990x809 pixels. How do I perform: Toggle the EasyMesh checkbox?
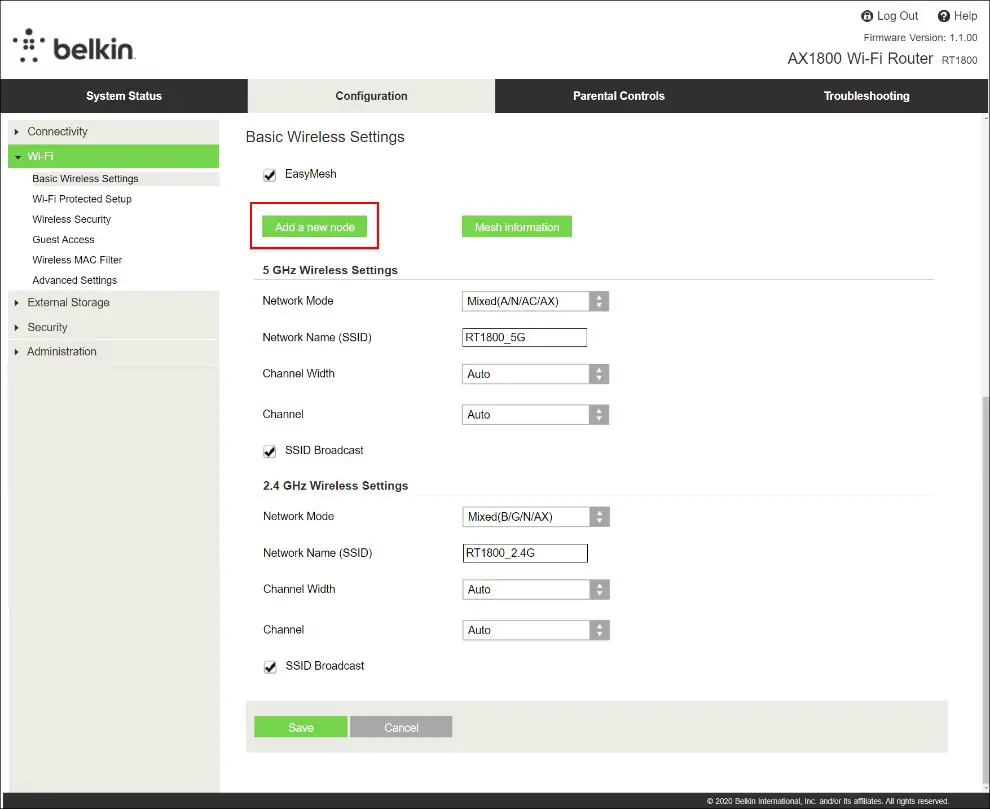[270, 175]
